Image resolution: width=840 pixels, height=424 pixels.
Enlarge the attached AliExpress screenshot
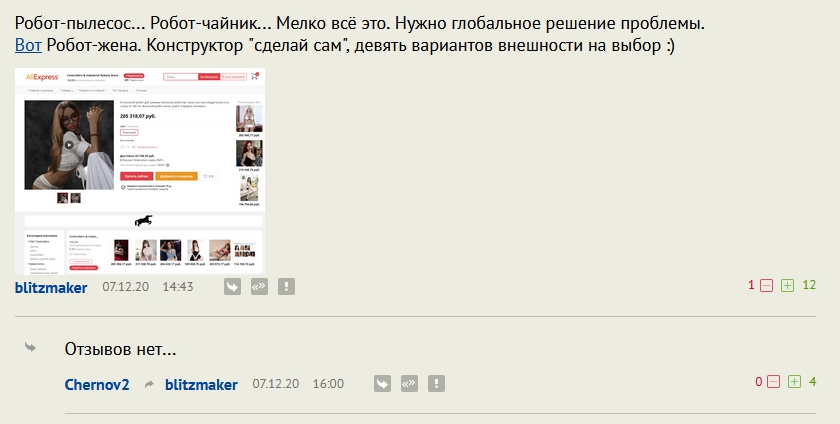pyautogui.click(x=140, y=172)
